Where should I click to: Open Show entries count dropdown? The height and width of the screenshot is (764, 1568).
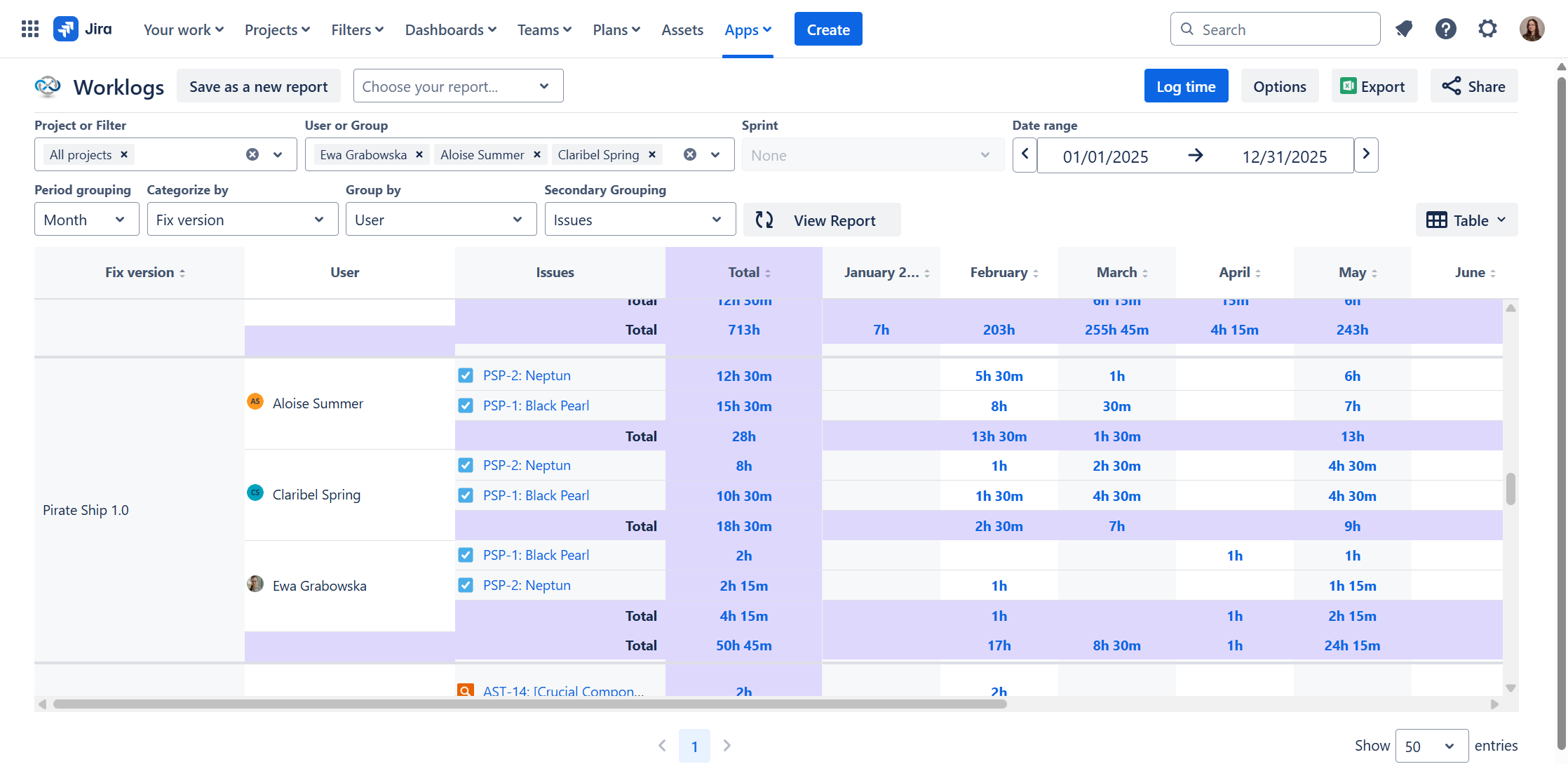click(1431, 746)
